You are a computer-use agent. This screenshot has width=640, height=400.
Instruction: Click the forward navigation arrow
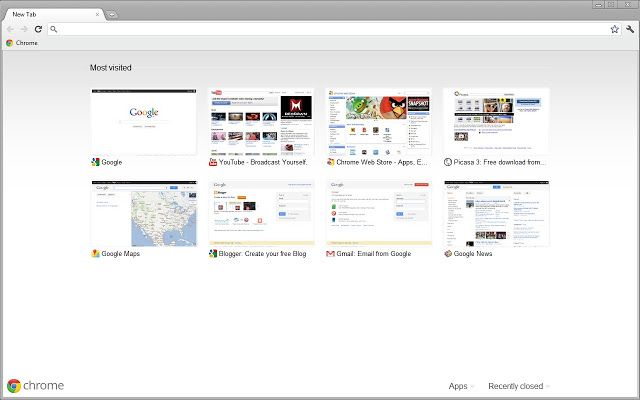coord(24,29)
